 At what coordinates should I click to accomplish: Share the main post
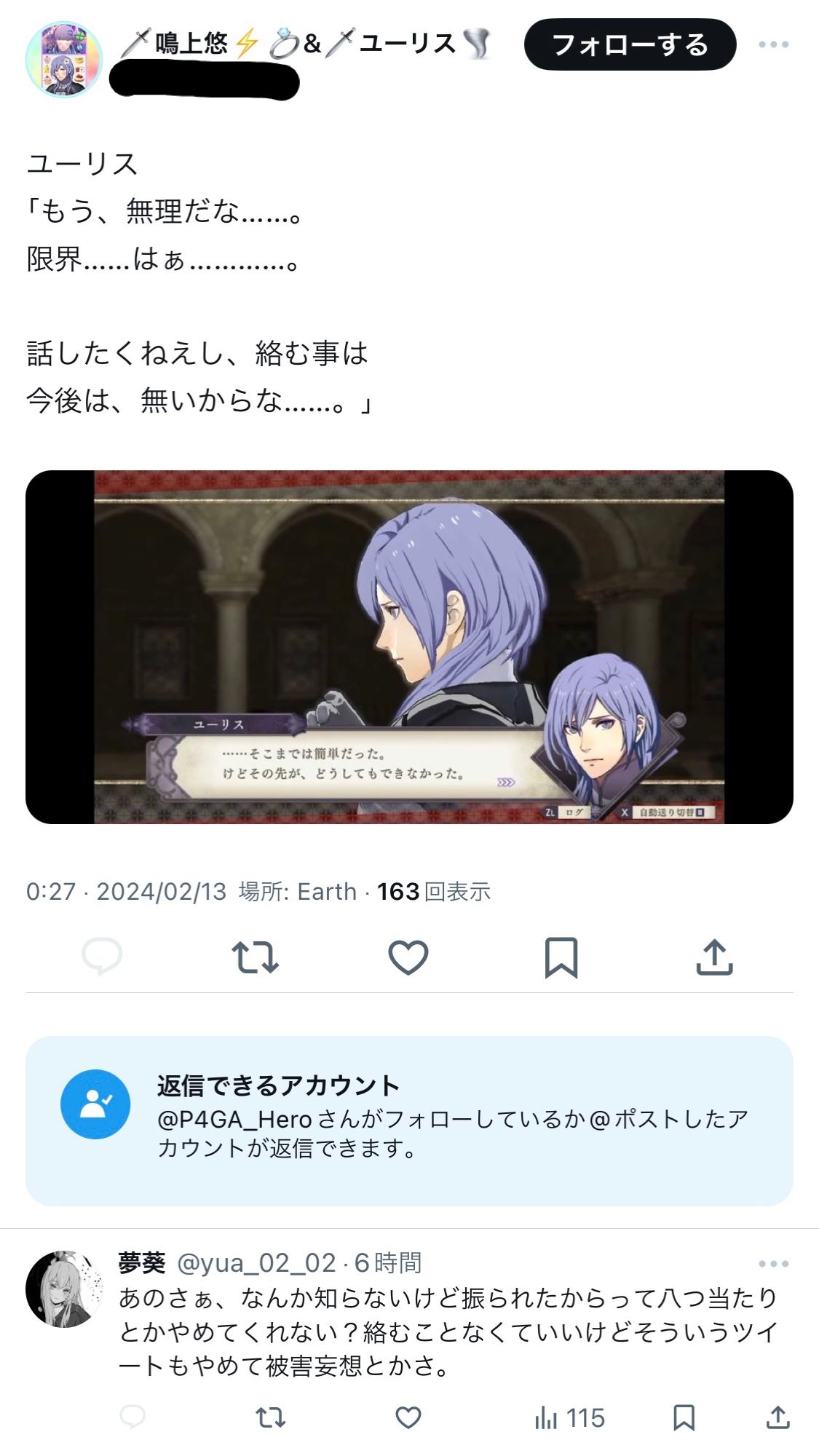[x=715, y=957]
